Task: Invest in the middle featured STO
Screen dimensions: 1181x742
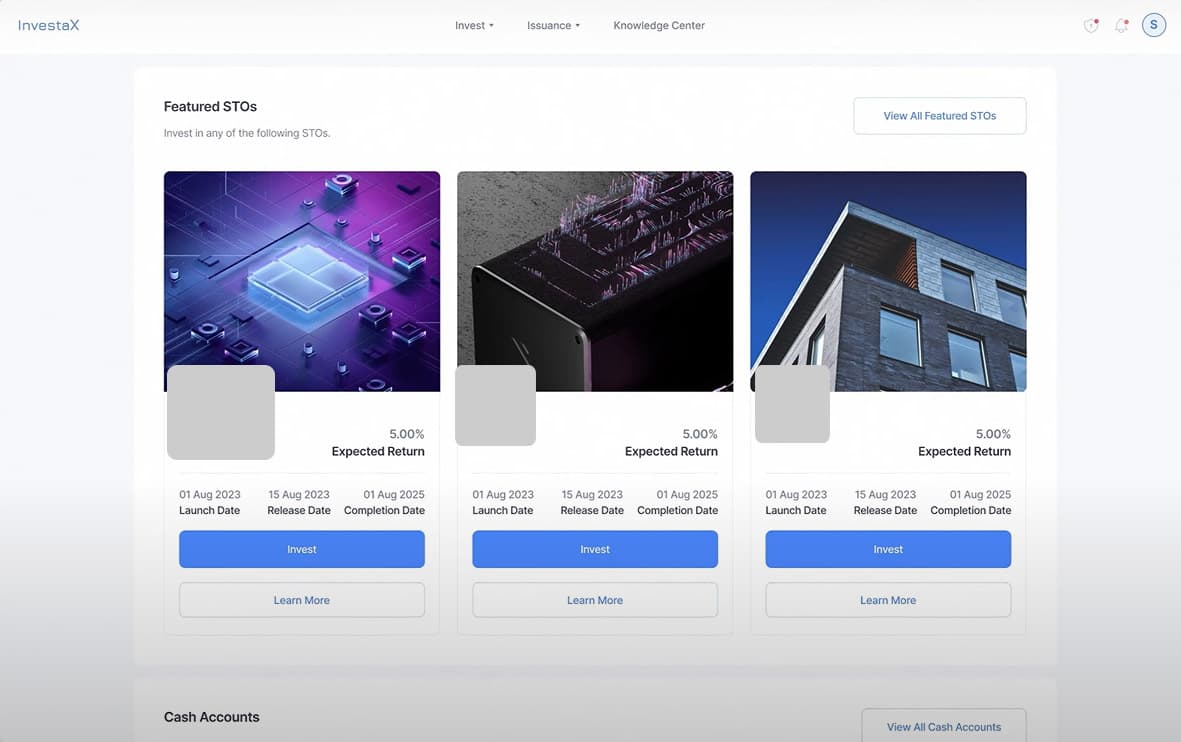Action: pos(595,549)
